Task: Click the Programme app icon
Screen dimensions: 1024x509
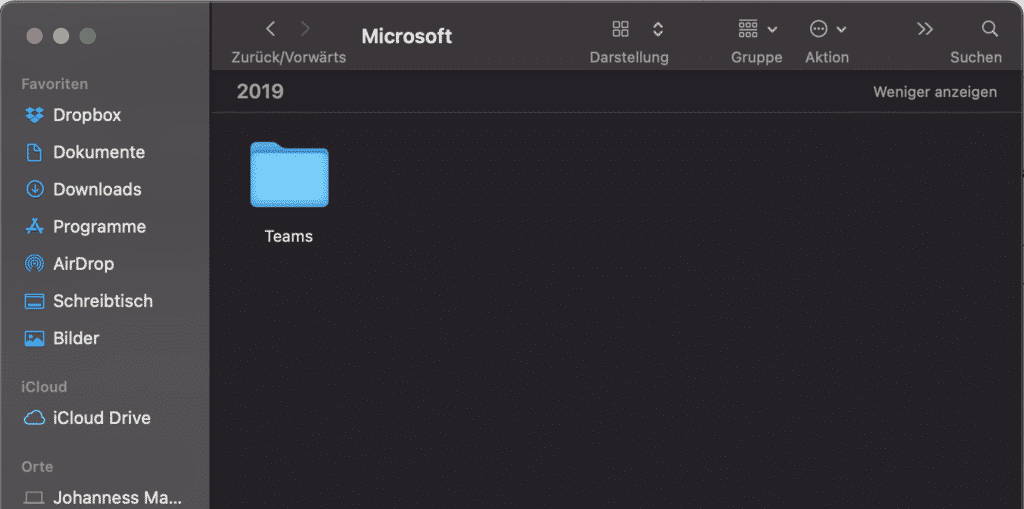Action: pos(34,227)
